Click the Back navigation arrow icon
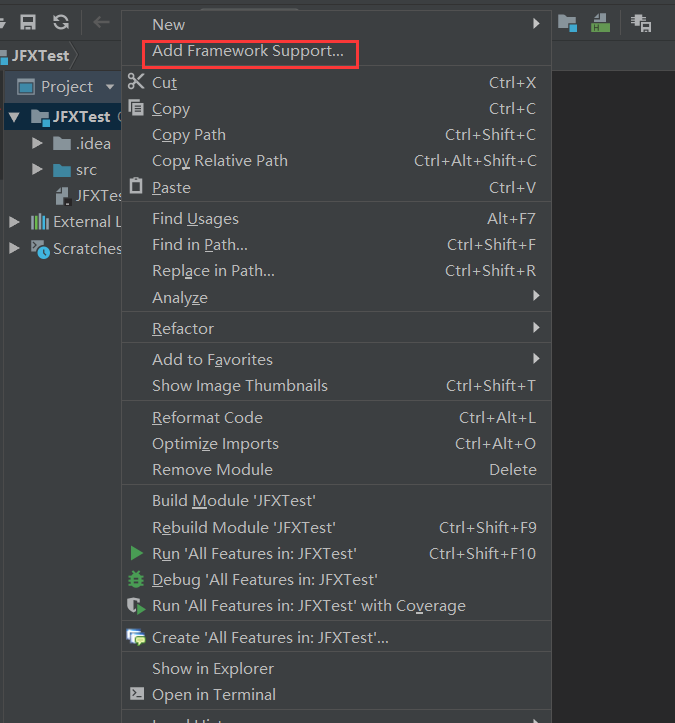The image size is (675, 723). pyautogui.click(x=101, y=22)
